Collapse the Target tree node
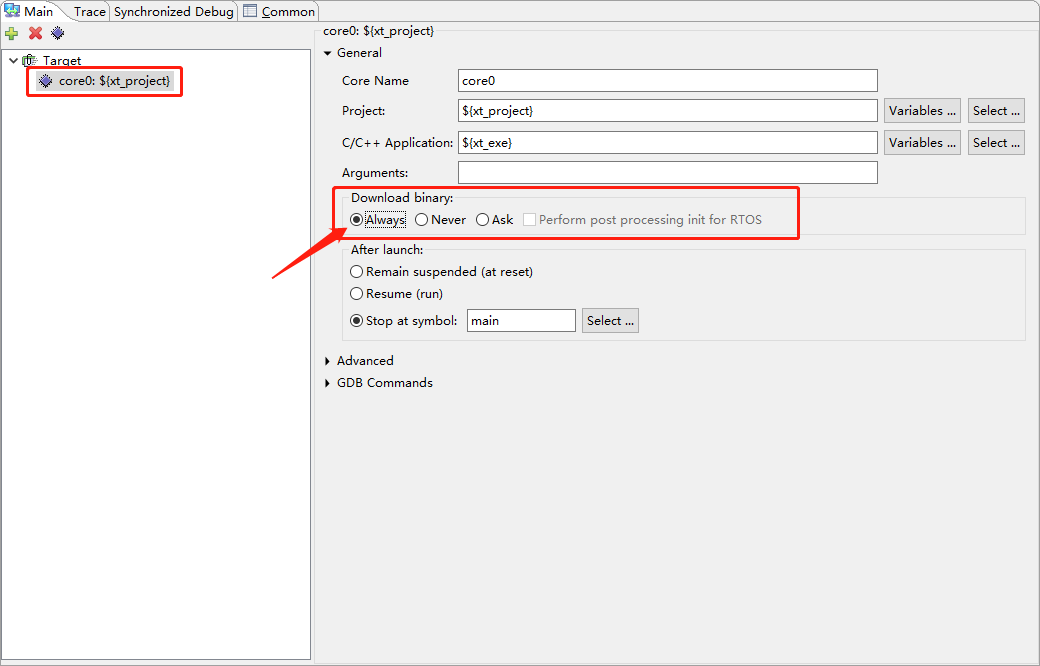This screenshot has height=666, width=1040. [x=13, y=61]
